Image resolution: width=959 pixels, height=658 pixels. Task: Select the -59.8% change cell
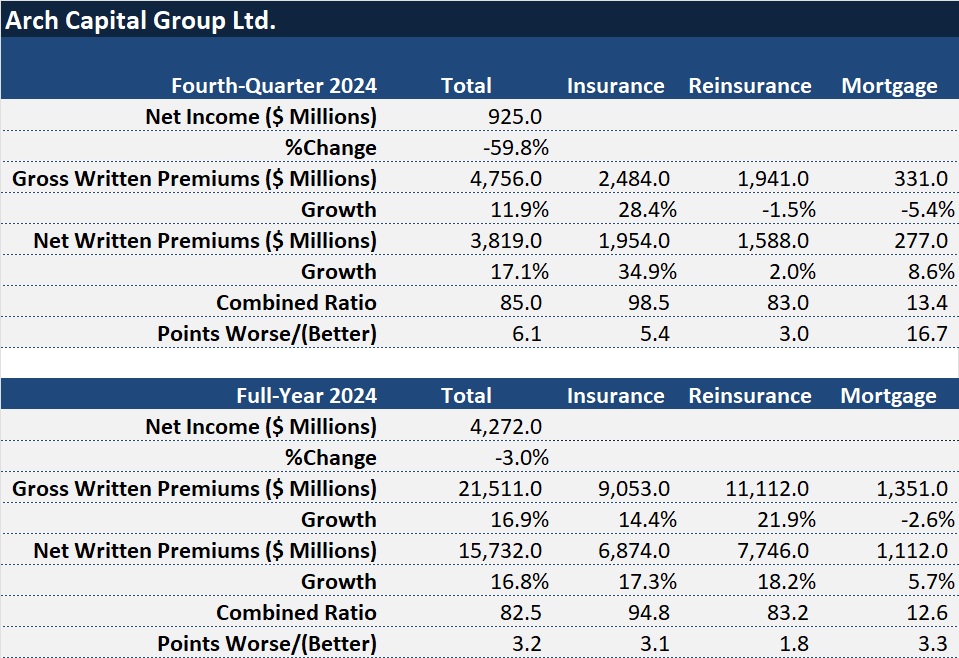(x=516, y=148)
